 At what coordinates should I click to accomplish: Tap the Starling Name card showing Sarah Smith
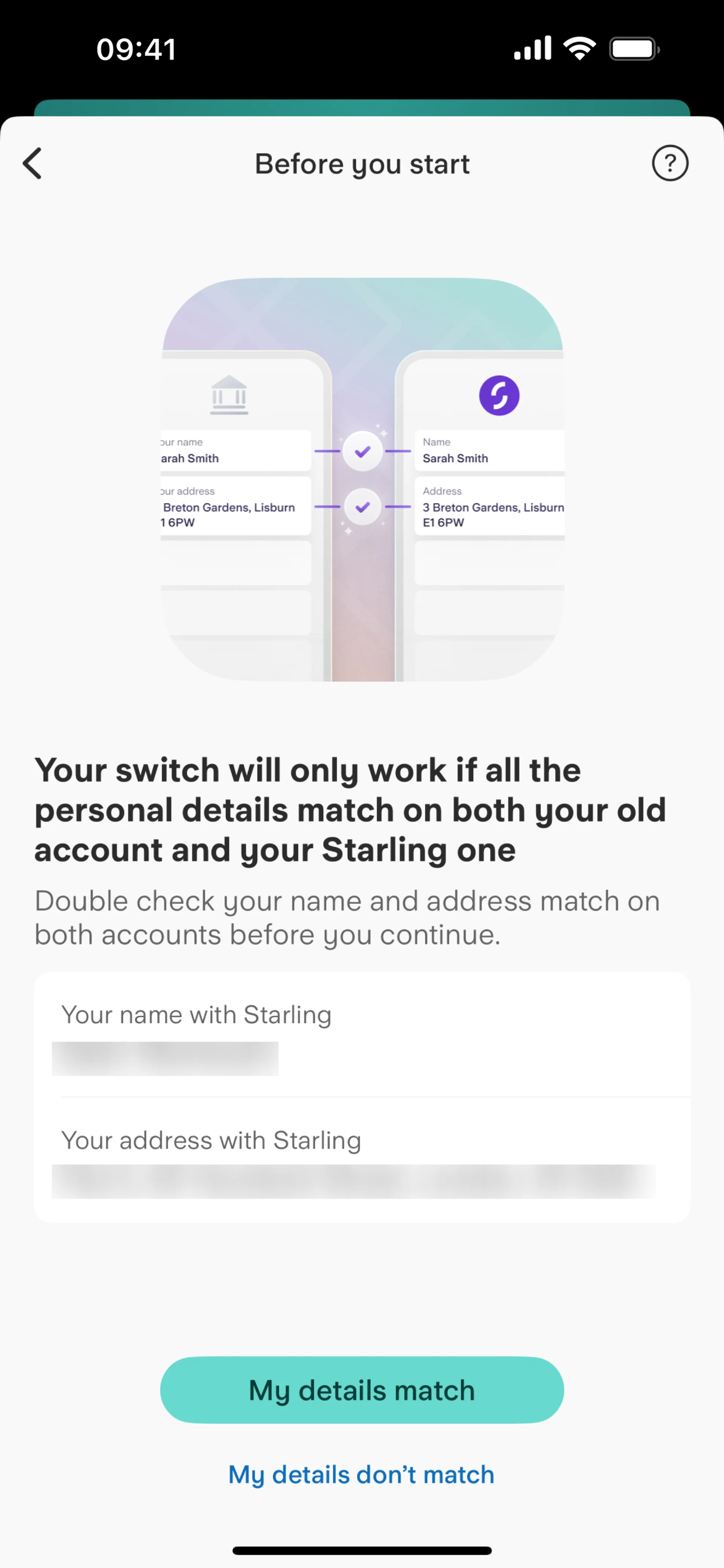pyautogui.click(x=489, y=451)
